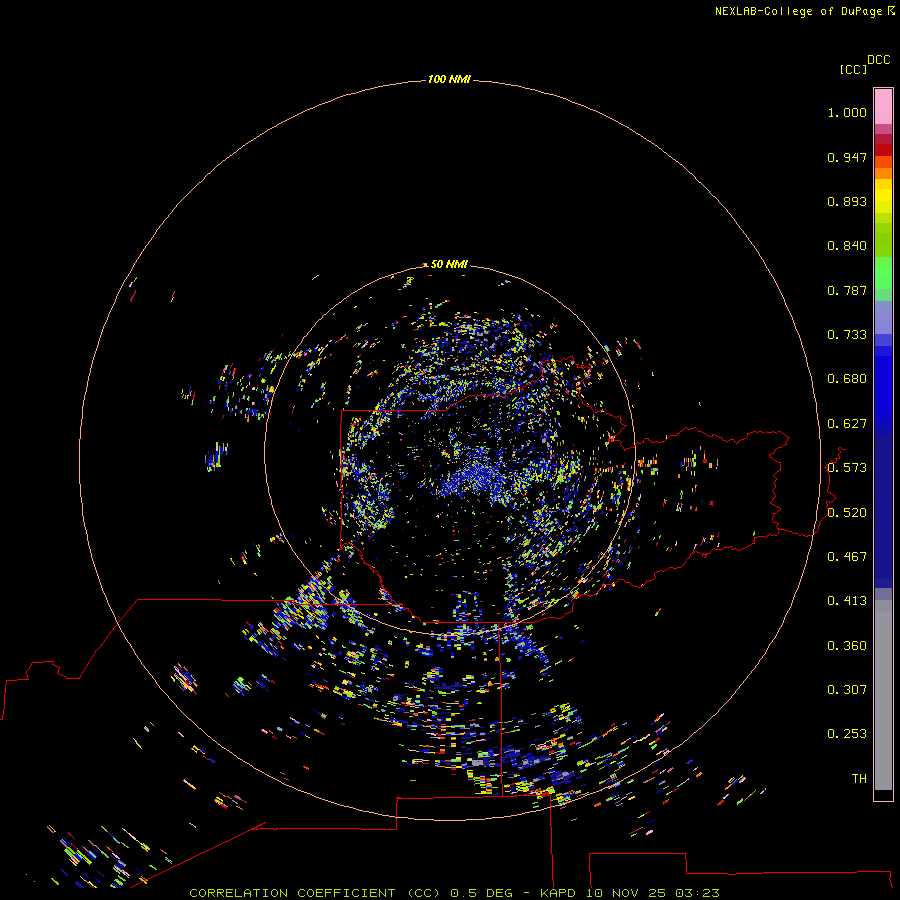
Task: Click the 0.307 legend value
Action: [847, 690]
